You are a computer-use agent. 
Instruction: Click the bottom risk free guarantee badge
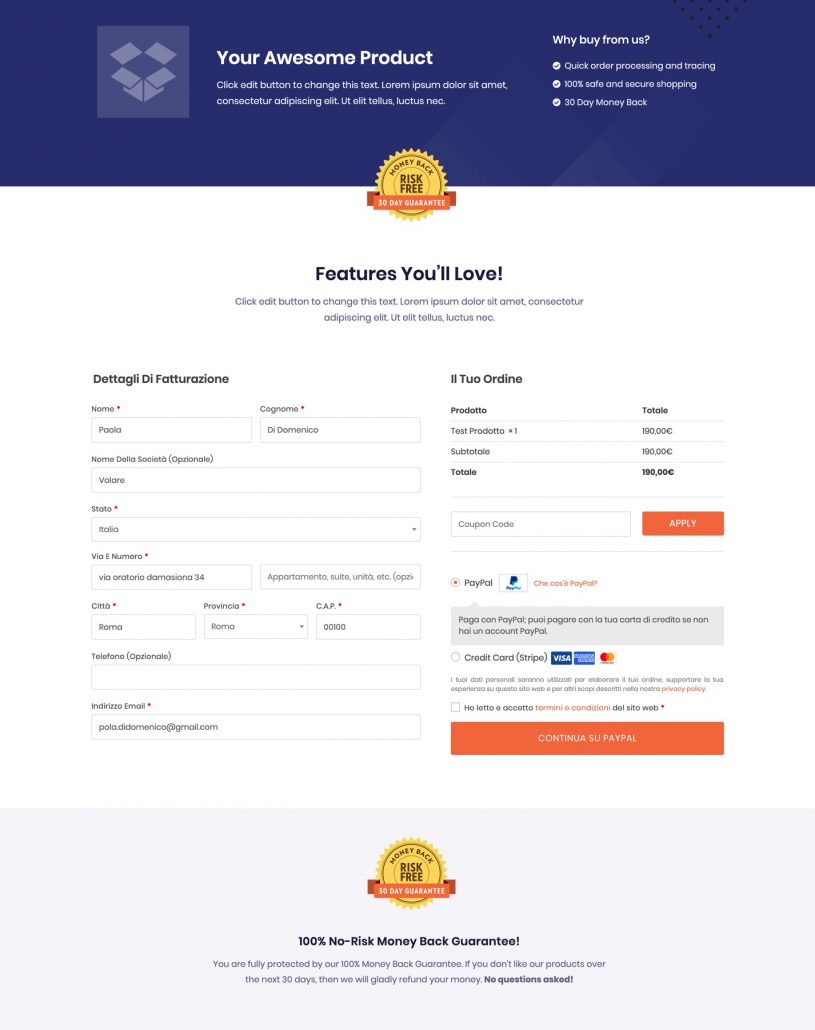pos(411,874)
